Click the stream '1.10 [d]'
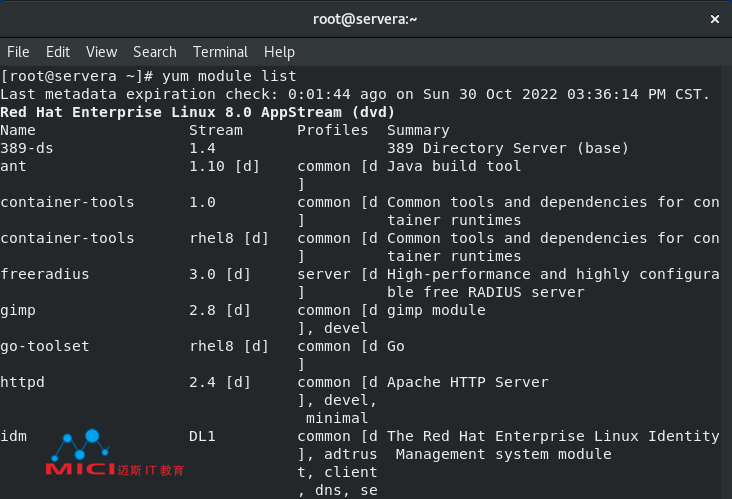Viewport: 732px width, 499px height. click(x=224, y=167)
